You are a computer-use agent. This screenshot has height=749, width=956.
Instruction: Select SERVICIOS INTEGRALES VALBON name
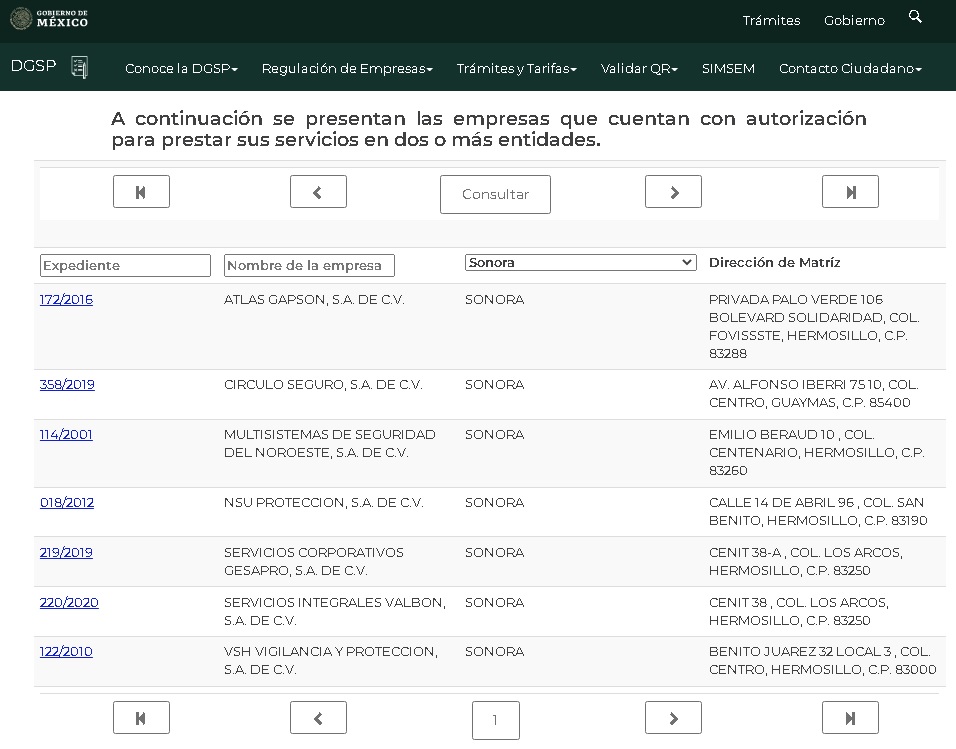[x=335, y=611]
